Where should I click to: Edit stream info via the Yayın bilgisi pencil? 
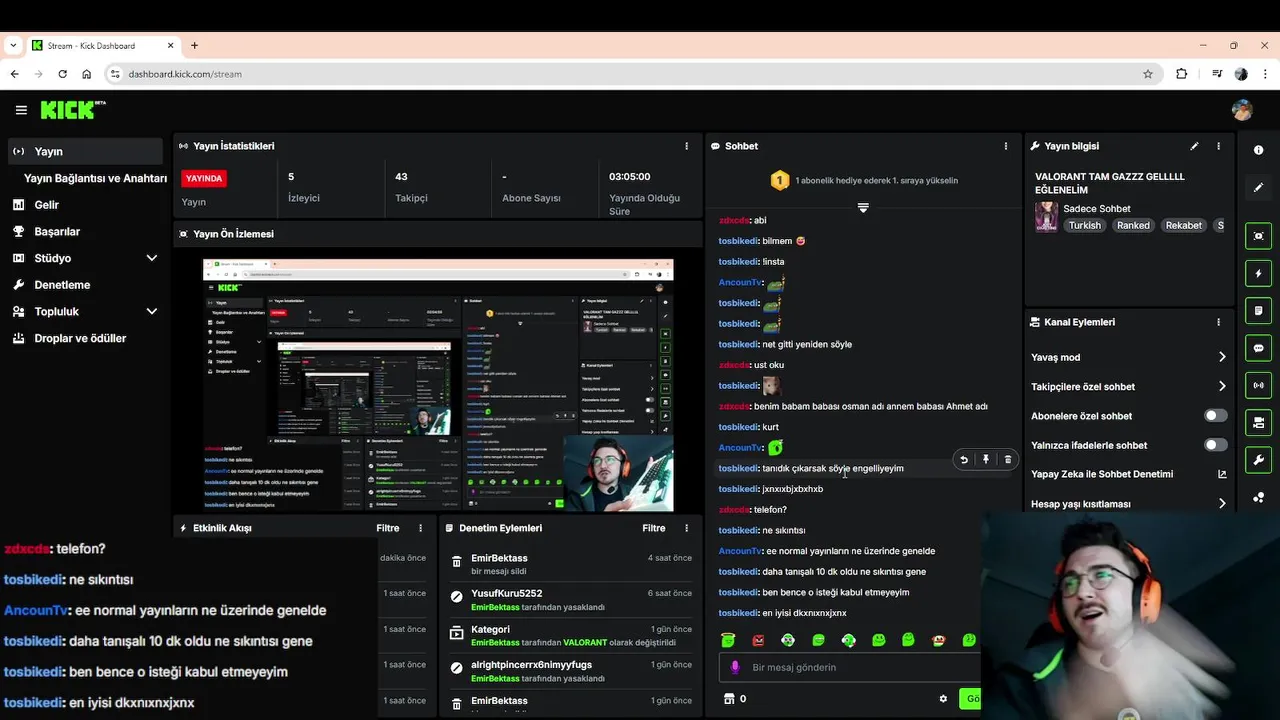coord(1194,146)
